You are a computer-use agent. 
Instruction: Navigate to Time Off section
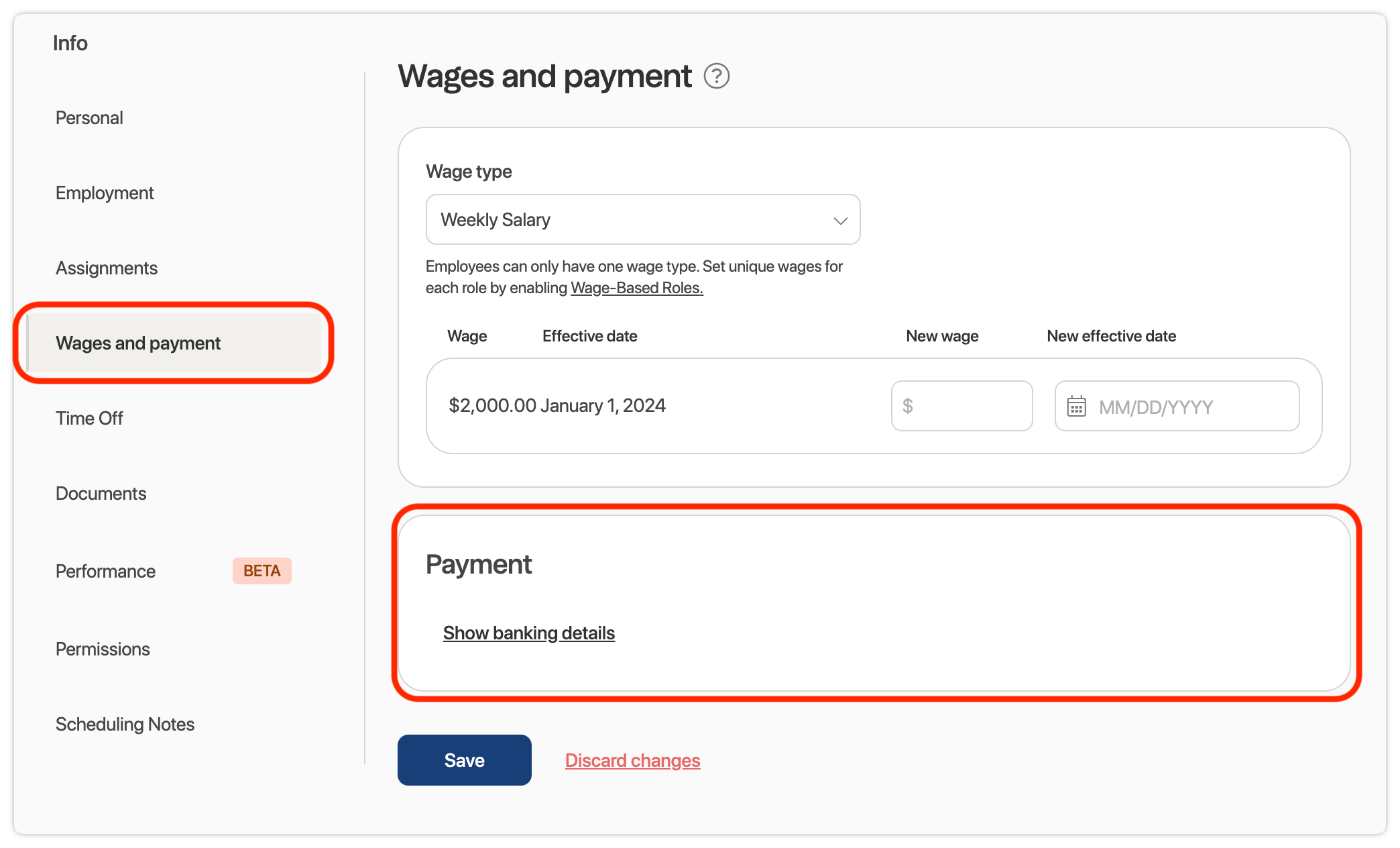coord(89,419)
